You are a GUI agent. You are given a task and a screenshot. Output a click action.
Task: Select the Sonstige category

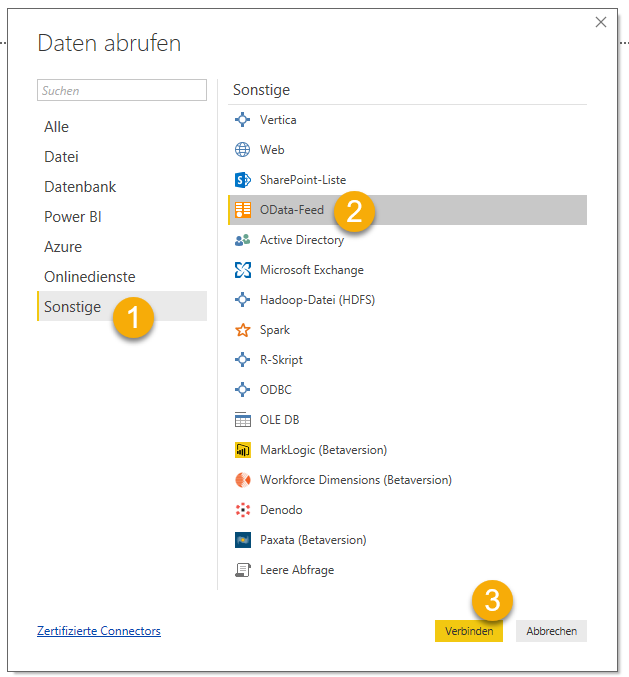click(122, 306)
